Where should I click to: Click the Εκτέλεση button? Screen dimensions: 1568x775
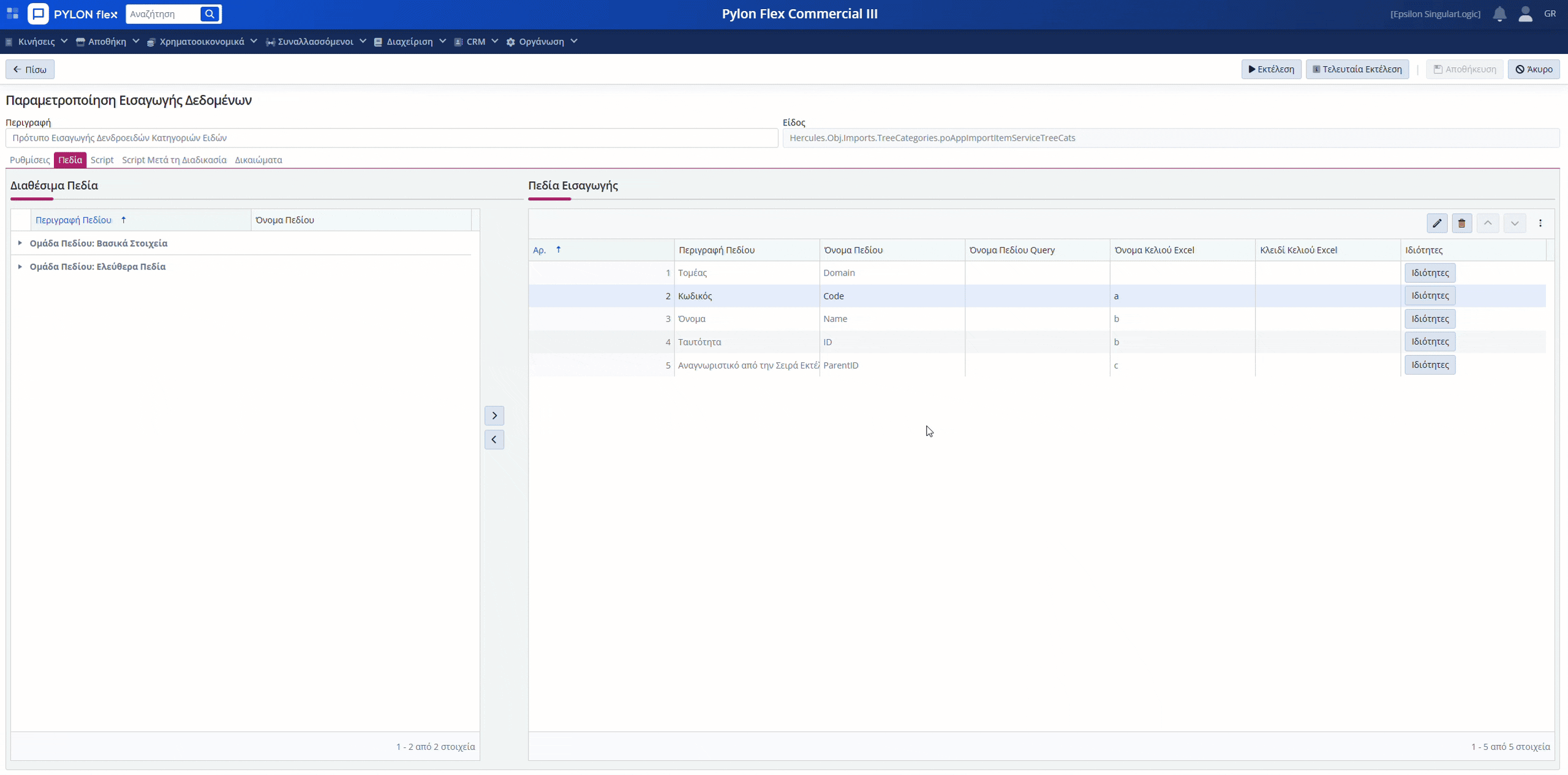(x=1271, y=69)
